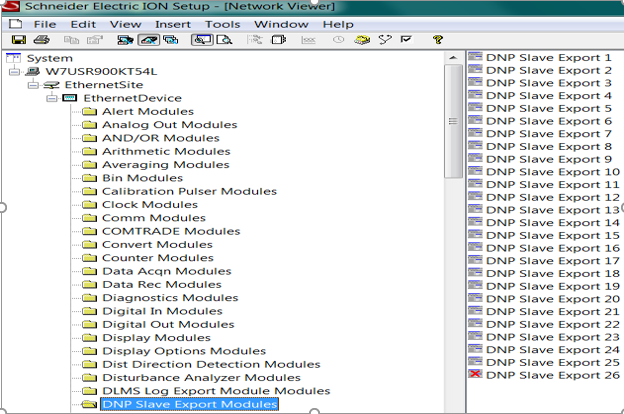
Task: Click the W7USR900KT54L computer icon
Action: coord(33,72)
